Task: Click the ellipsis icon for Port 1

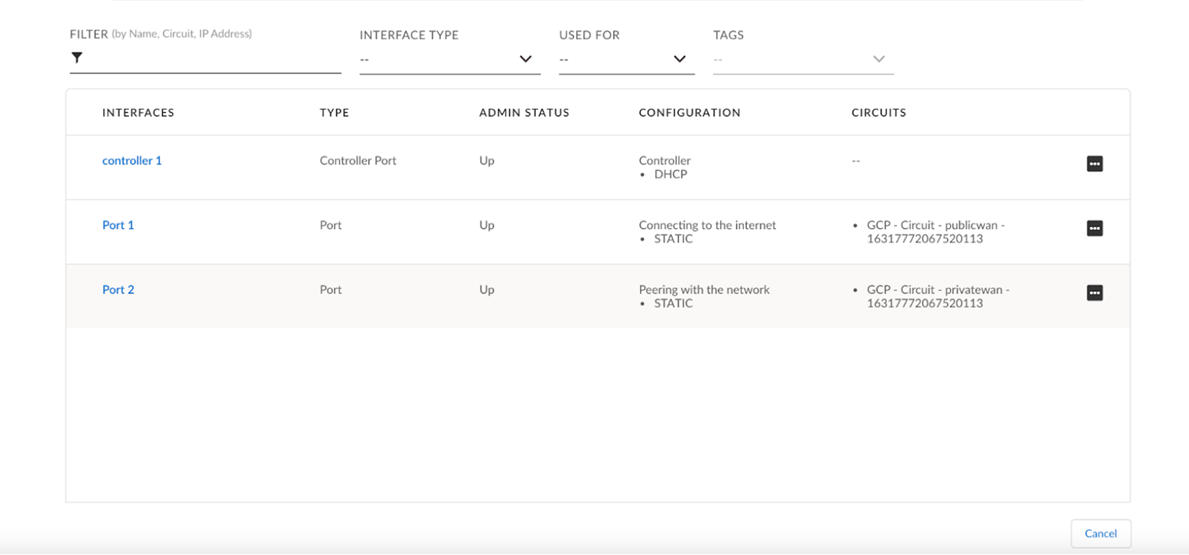Action: coord(1094,228)
